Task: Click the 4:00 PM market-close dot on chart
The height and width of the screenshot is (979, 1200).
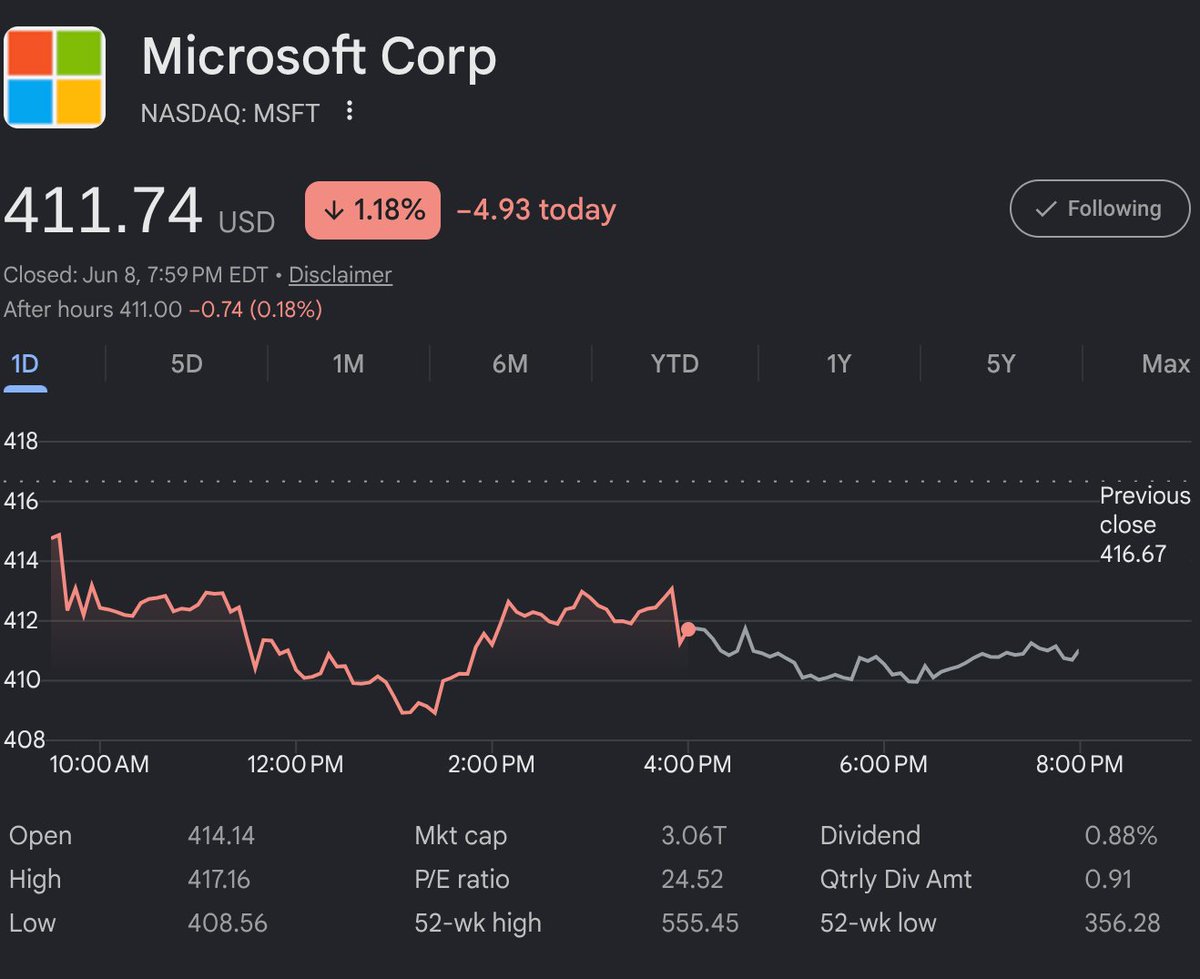Action: [688, 629]
